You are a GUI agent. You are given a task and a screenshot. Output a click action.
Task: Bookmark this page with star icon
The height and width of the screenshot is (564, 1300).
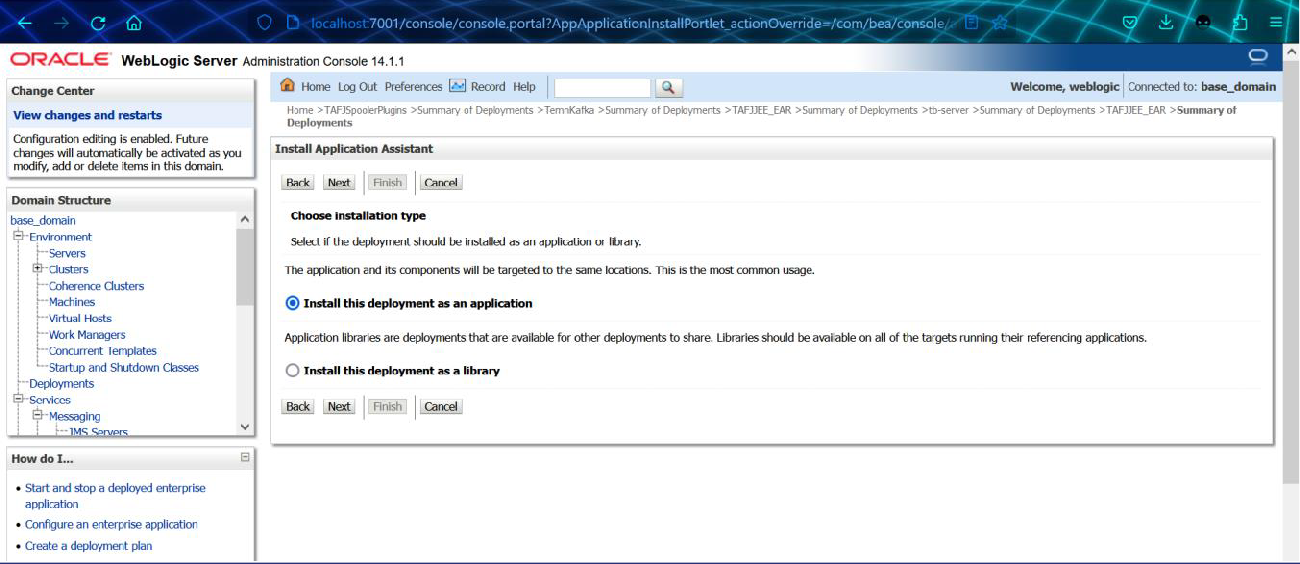click(999, 22)
